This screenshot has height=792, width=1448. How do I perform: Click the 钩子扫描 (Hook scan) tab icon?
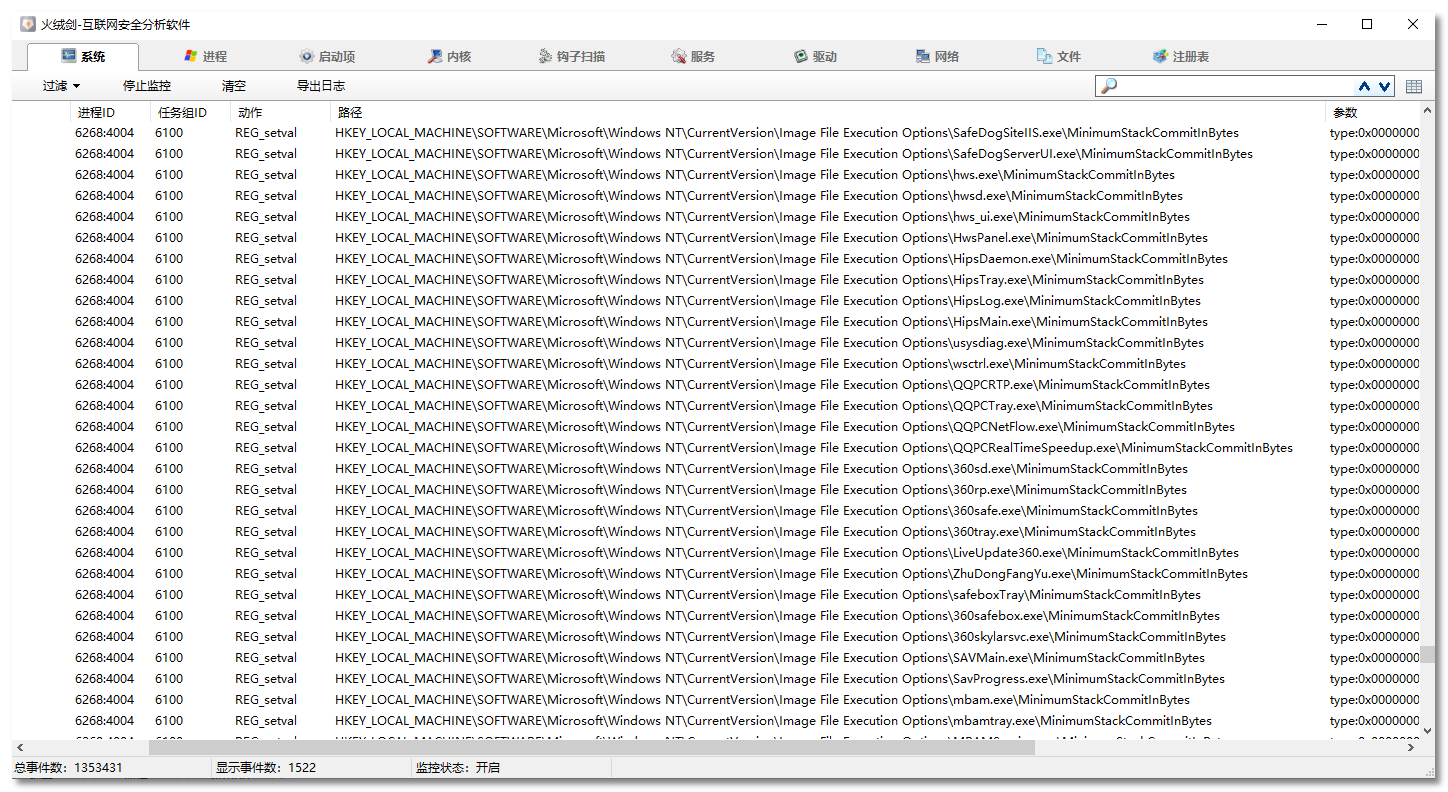545,57
